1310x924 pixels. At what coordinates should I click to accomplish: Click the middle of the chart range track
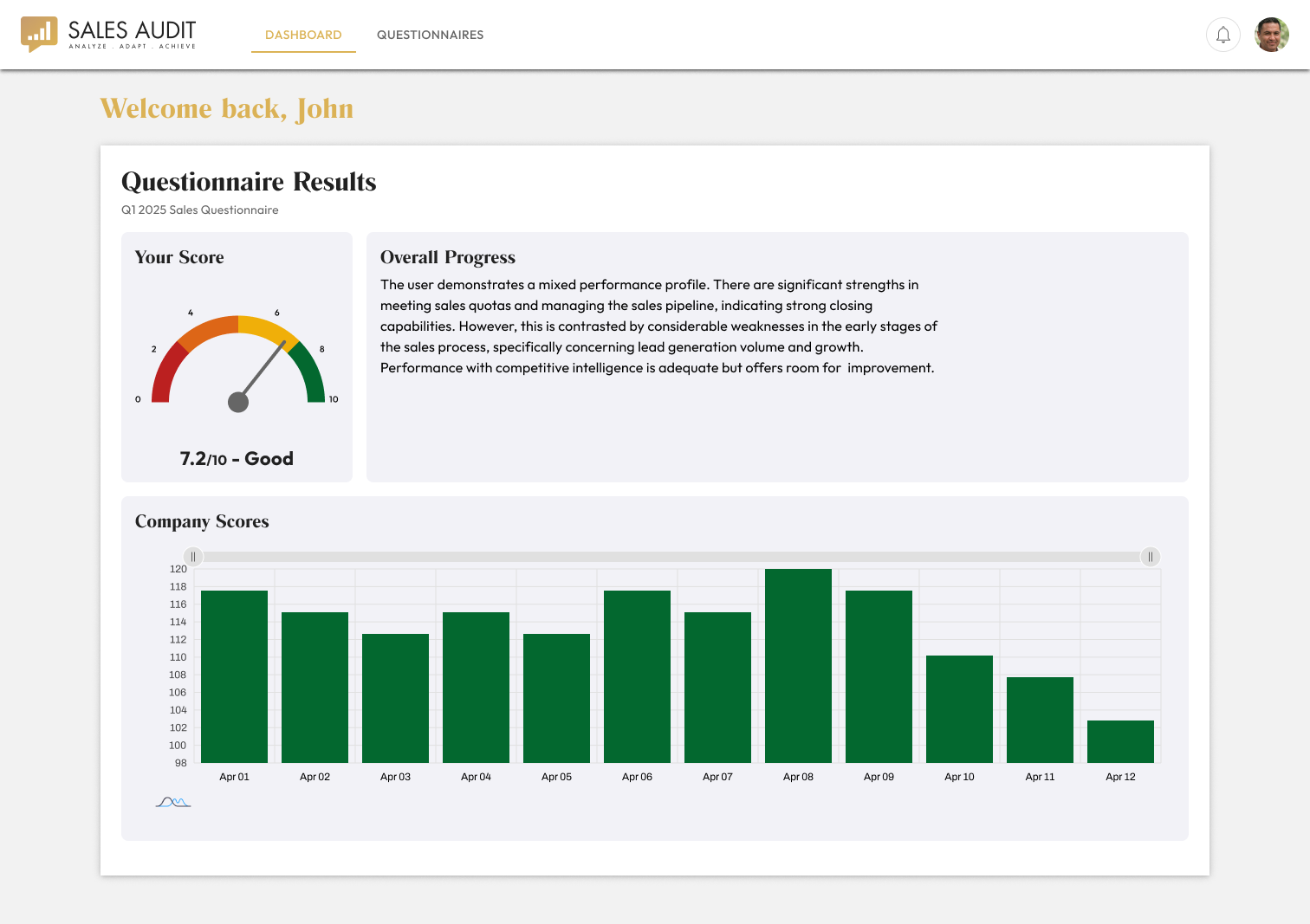(671, 557)
